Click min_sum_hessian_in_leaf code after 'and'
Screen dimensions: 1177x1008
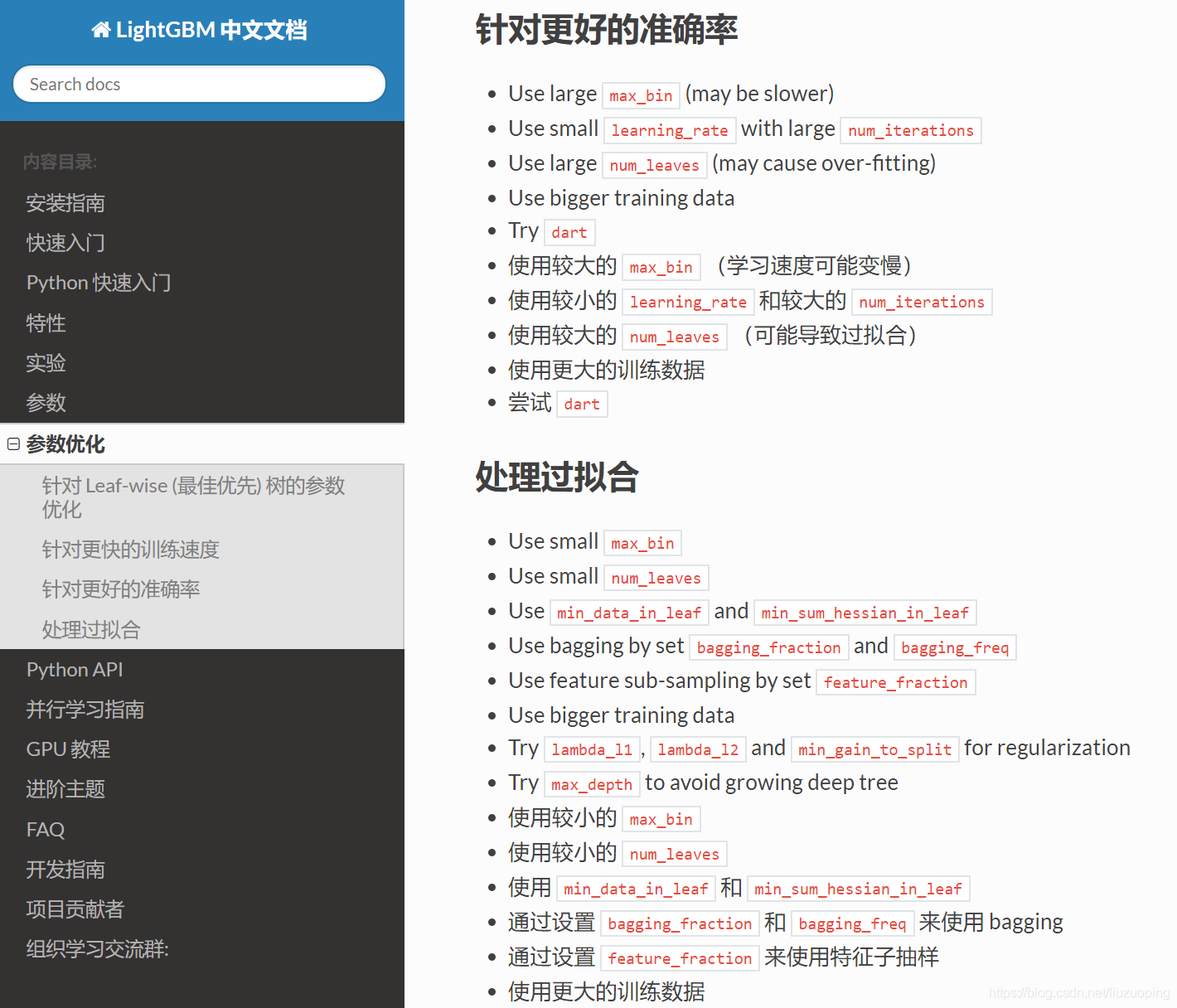click(x=865, y=613)
